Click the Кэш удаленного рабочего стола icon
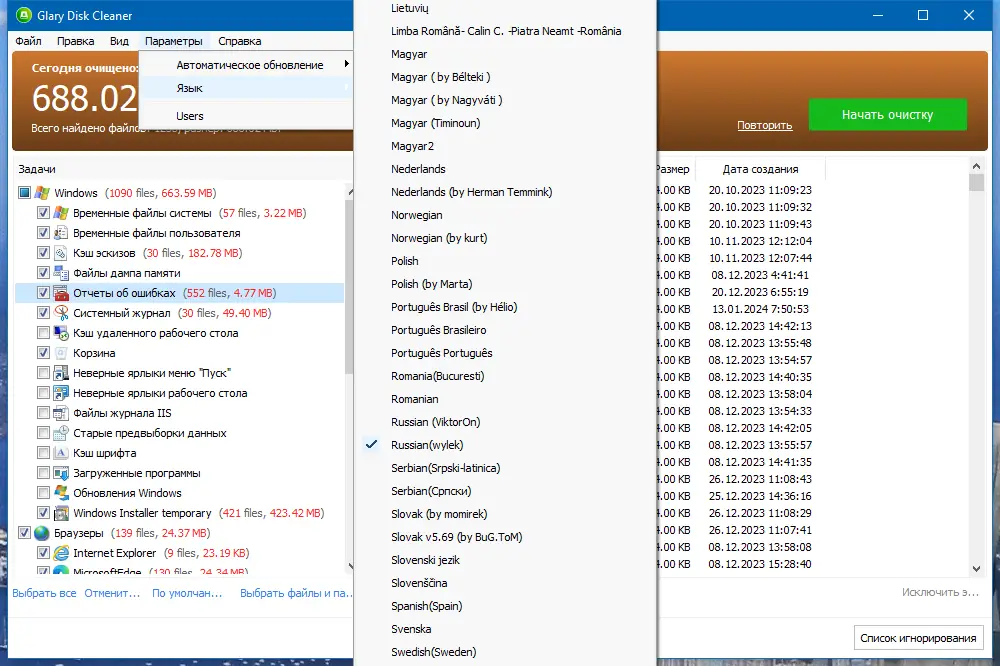 [x=61, y=333]
